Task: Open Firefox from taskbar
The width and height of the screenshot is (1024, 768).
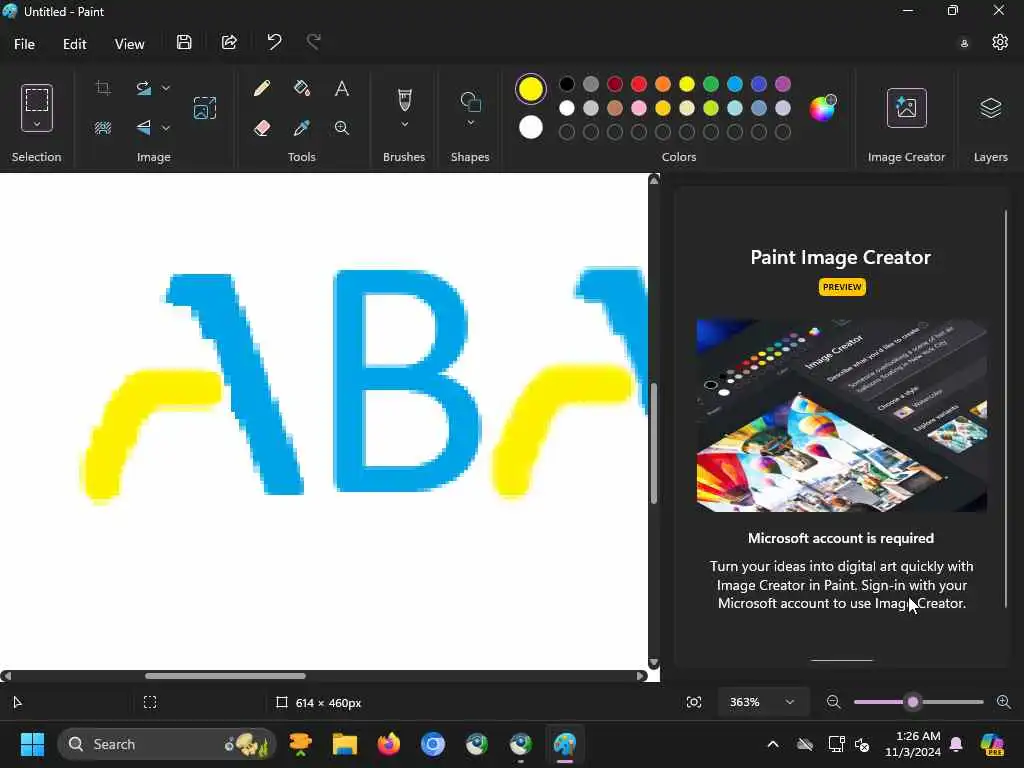Action: 389,744
